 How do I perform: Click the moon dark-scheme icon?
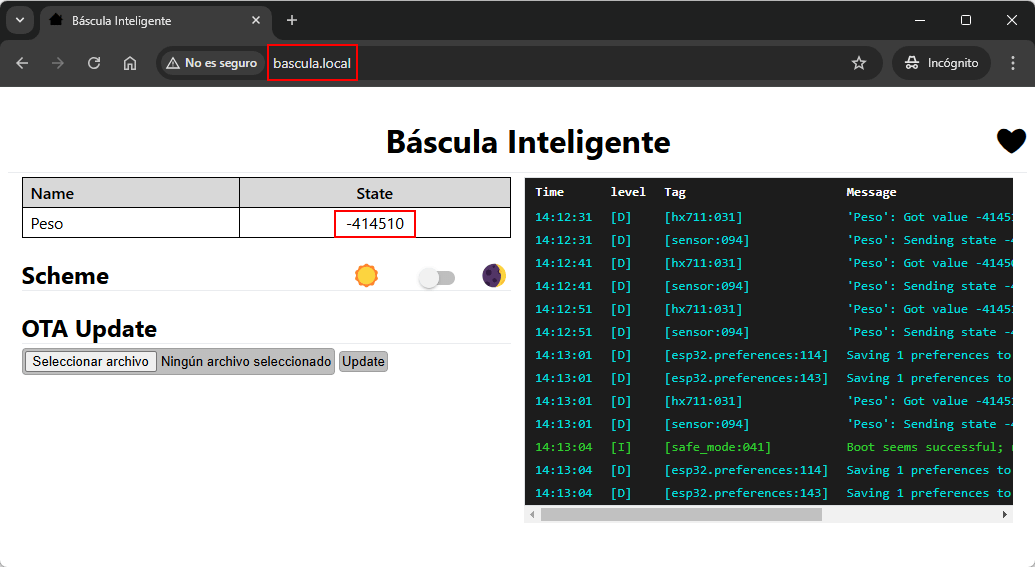pos(493,276)
